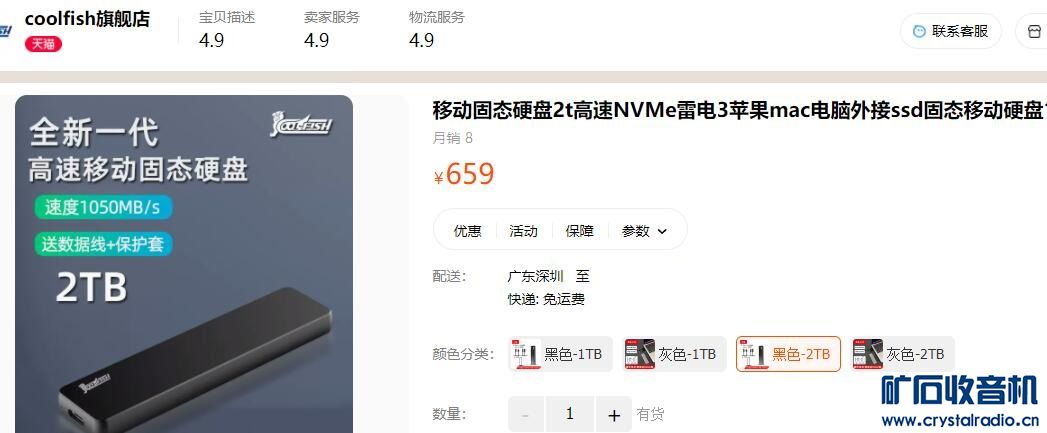Expand the 参数 dropdown chevron
Image resolution: width=1047 pixels, height=433 pixels.
point(662,231)
